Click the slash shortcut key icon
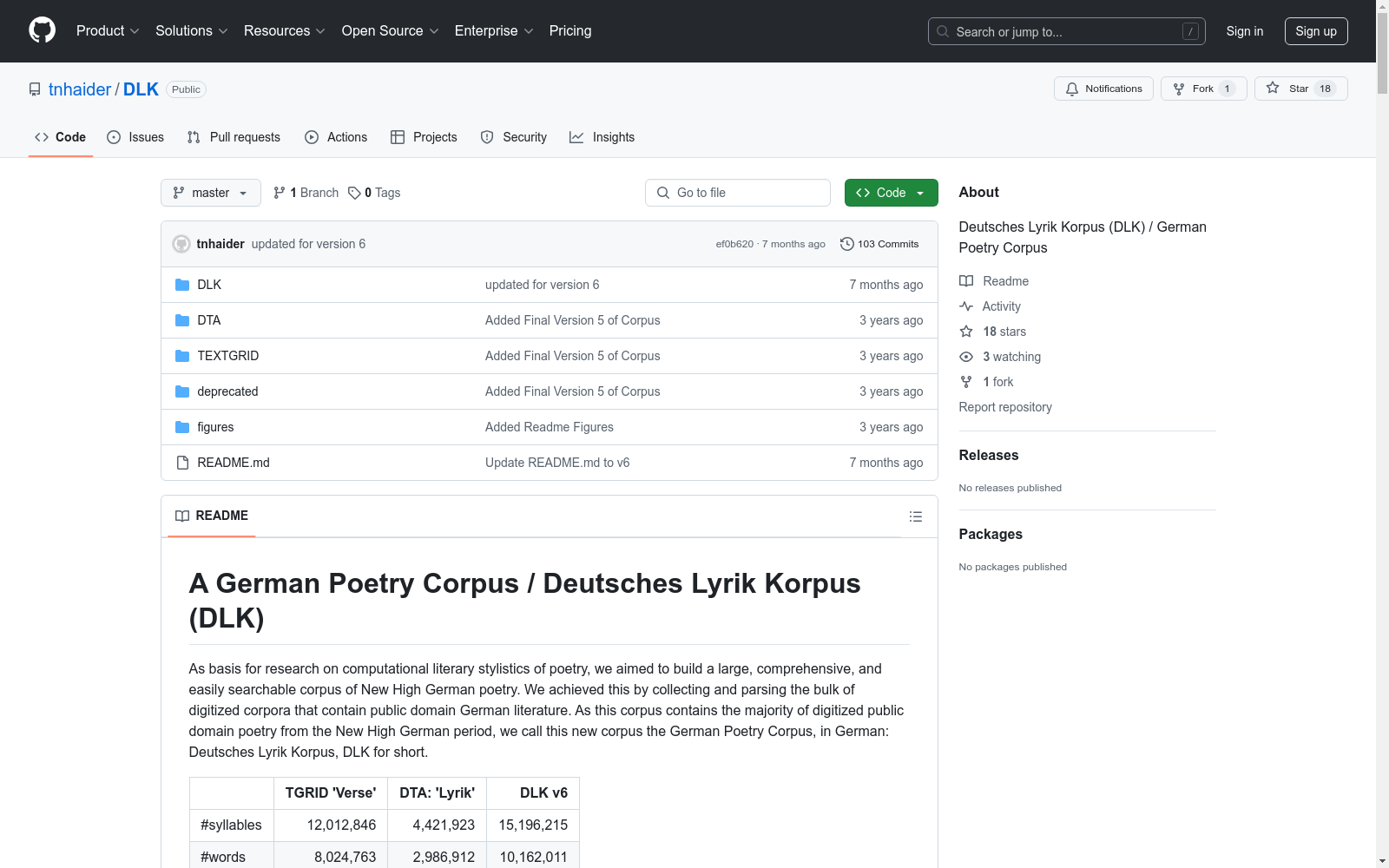 point(1190,31)
